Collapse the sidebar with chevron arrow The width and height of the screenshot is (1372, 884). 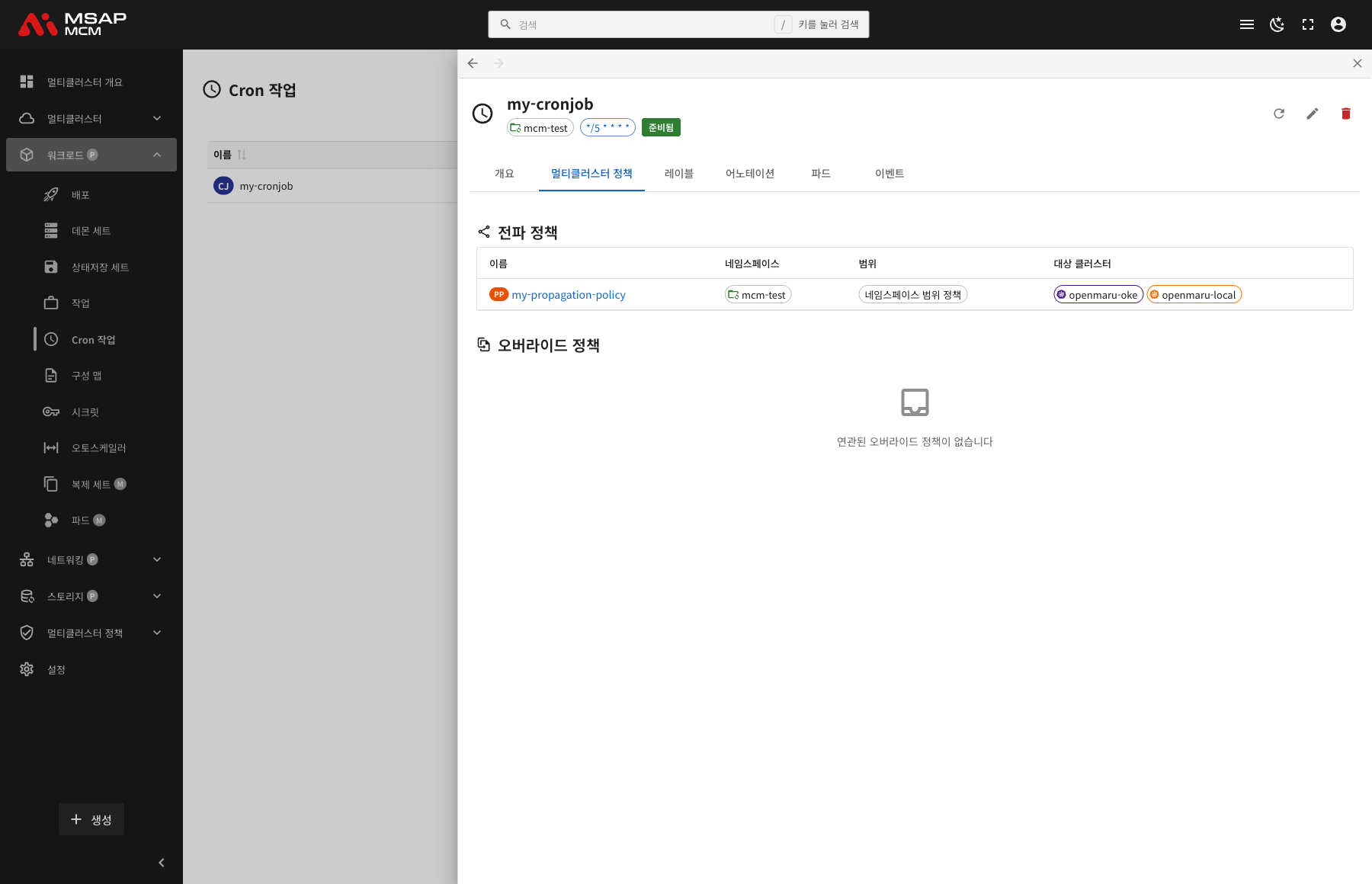(162, 863)
